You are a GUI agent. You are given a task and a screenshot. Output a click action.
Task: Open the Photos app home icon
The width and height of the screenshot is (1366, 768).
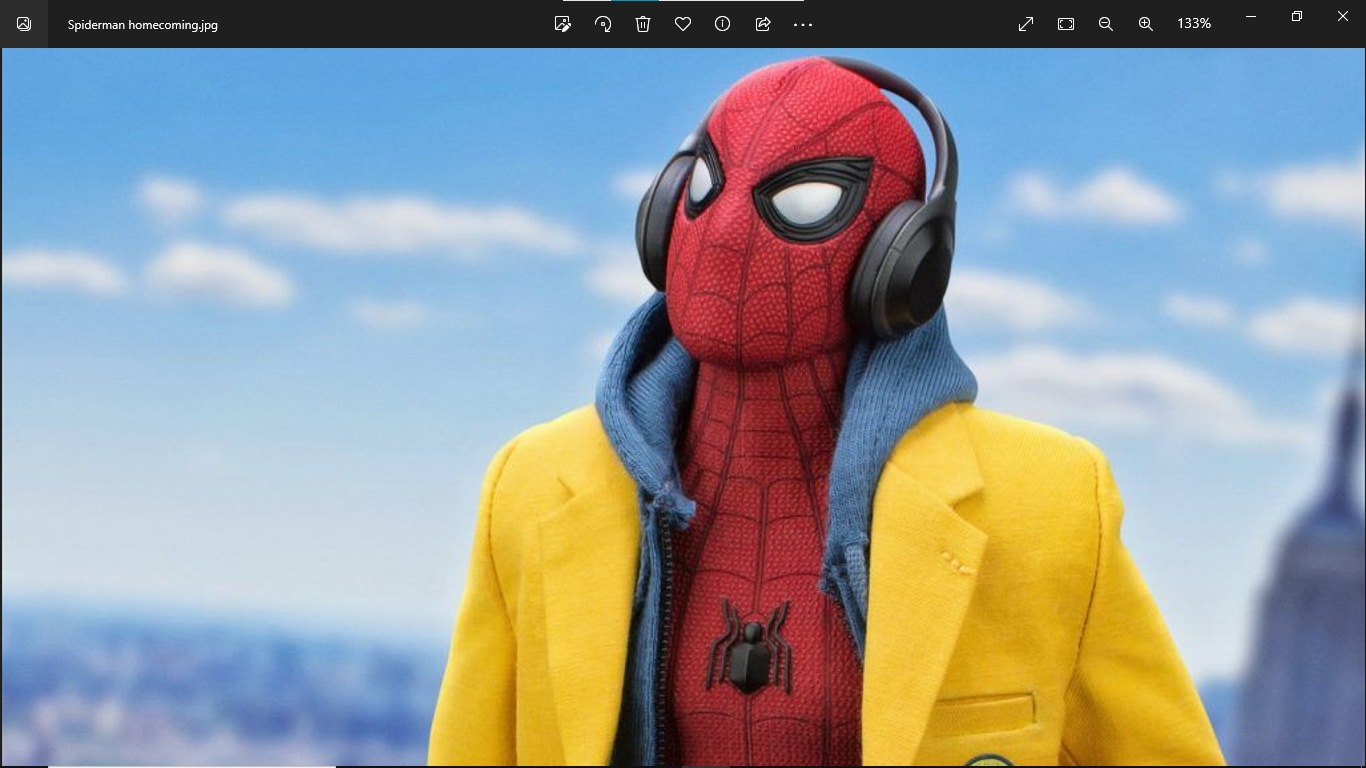coord(24,24)
